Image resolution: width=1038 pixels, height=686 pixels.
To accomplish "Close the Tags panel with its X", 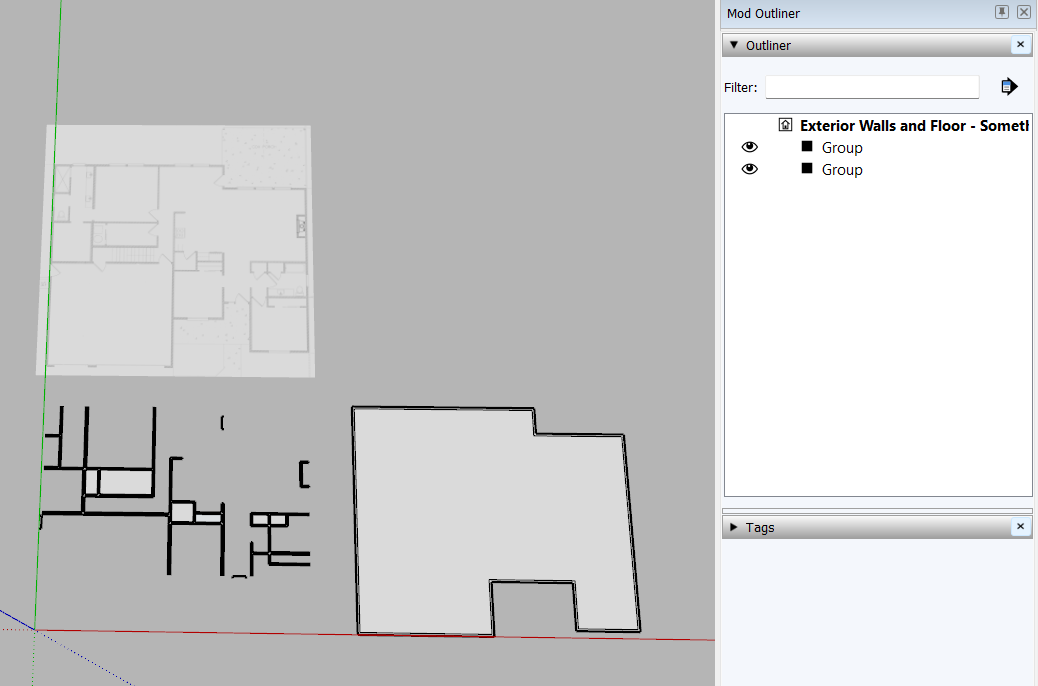I will (x=1020, y=526).
